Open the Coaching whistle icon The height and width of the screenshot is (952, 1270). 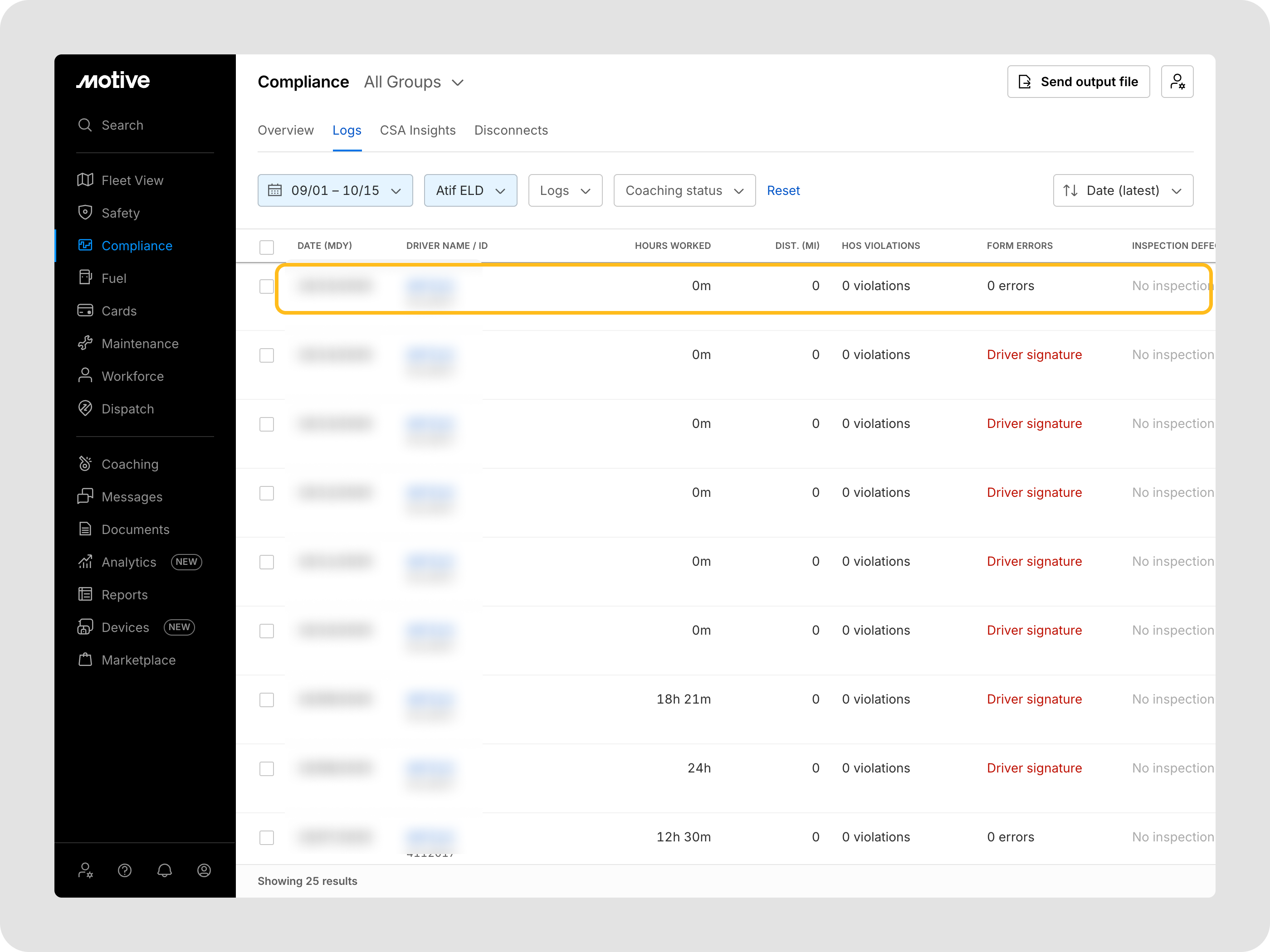coord(85,464)
